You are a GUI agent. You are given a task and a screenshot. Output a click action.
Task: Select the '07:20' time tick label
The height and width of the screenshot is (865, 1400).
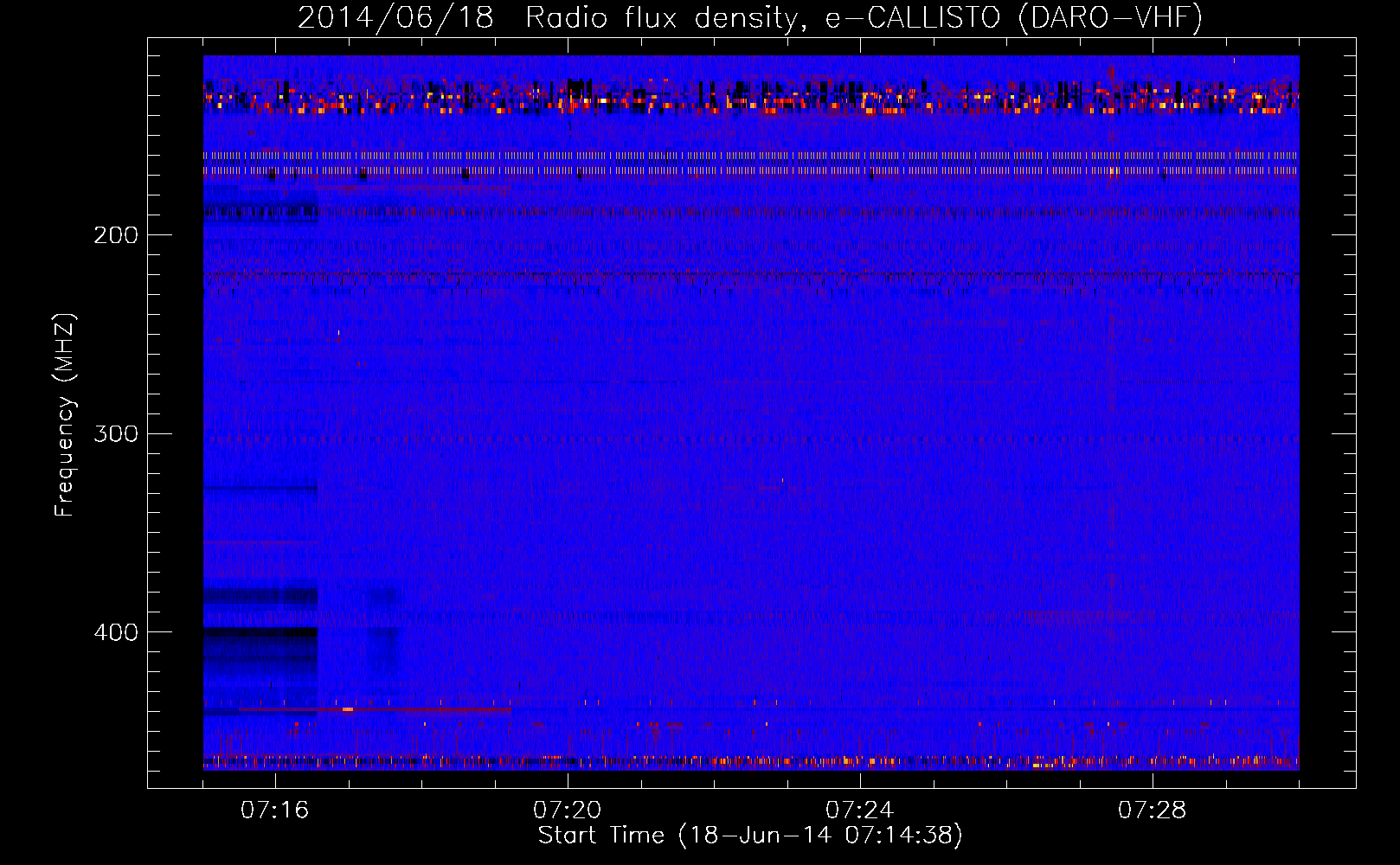point(568,811)
